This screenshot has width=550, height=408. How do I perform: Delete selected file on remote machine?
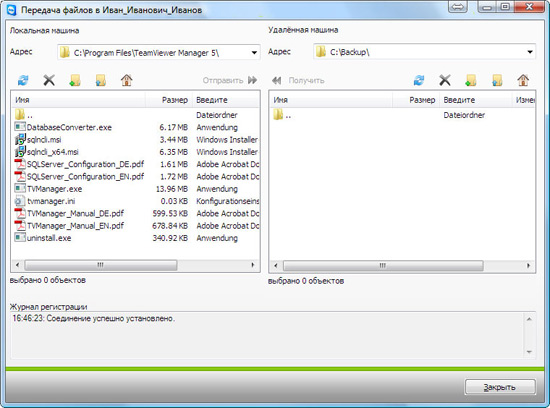point(445,80)
